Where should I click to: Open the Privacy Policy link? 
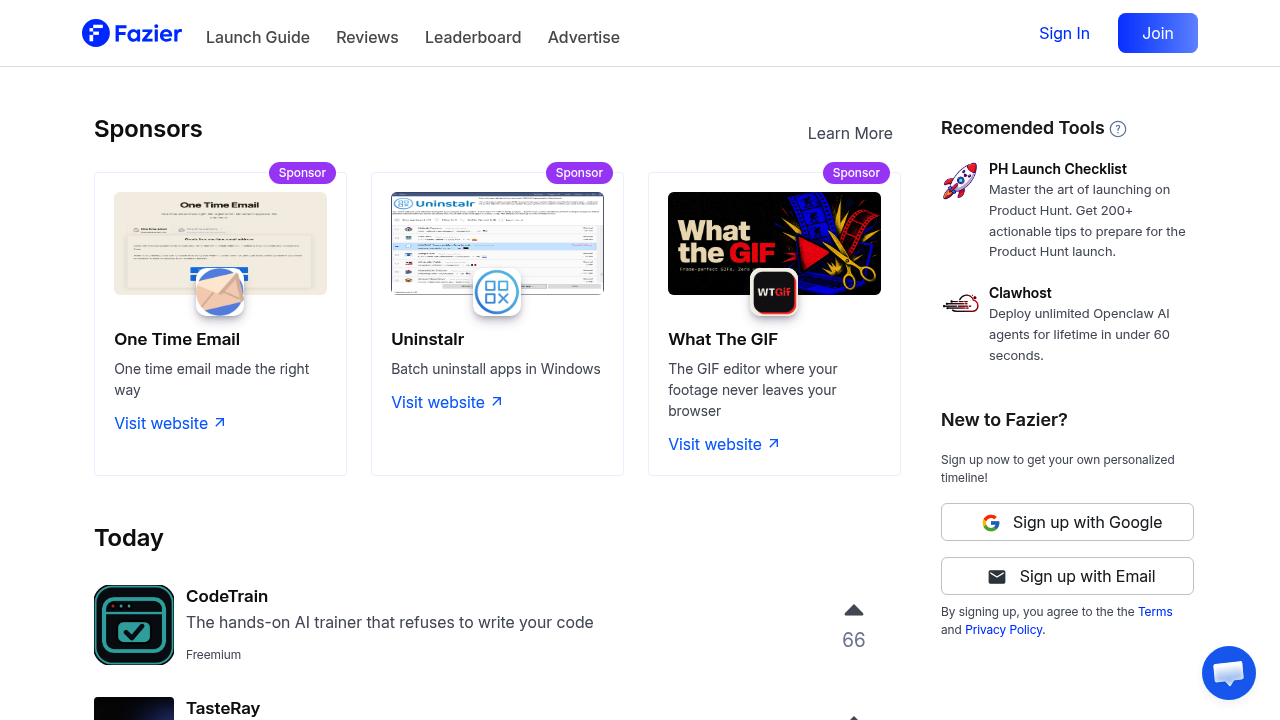pos(1004,630)
